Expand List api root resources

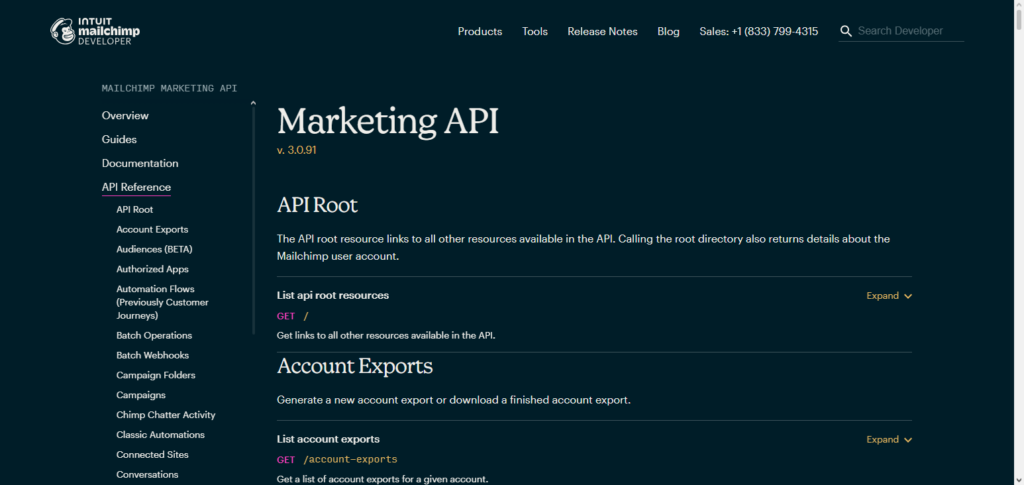pos(889,296)
